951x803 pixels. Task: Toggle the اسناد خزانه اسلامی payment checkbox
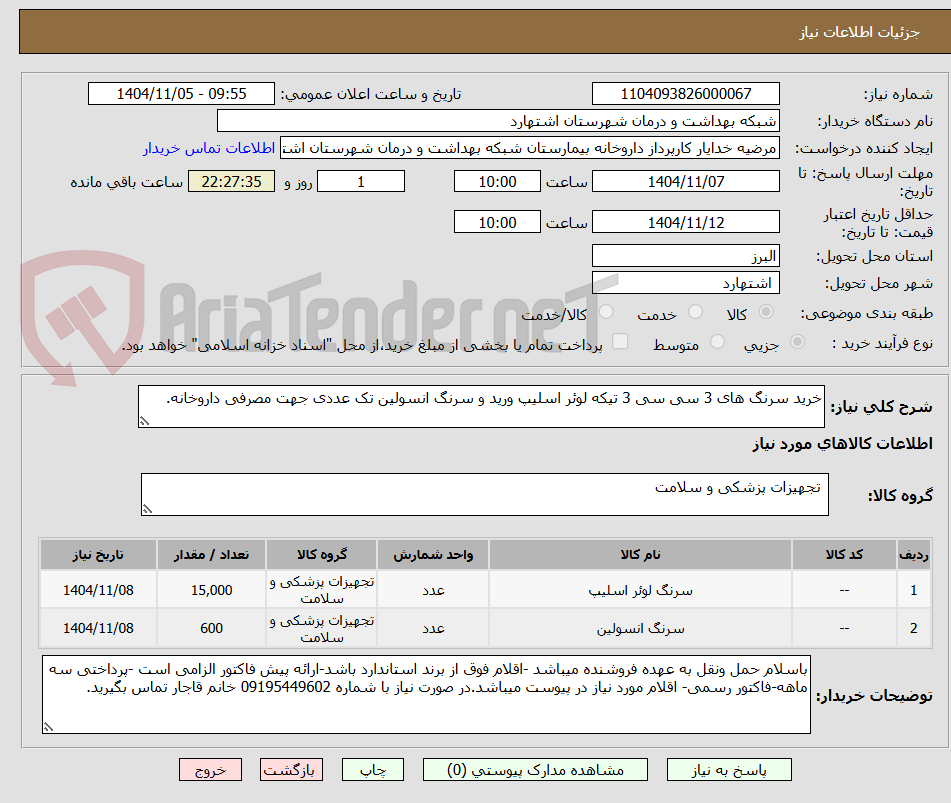tap(620, 341)
